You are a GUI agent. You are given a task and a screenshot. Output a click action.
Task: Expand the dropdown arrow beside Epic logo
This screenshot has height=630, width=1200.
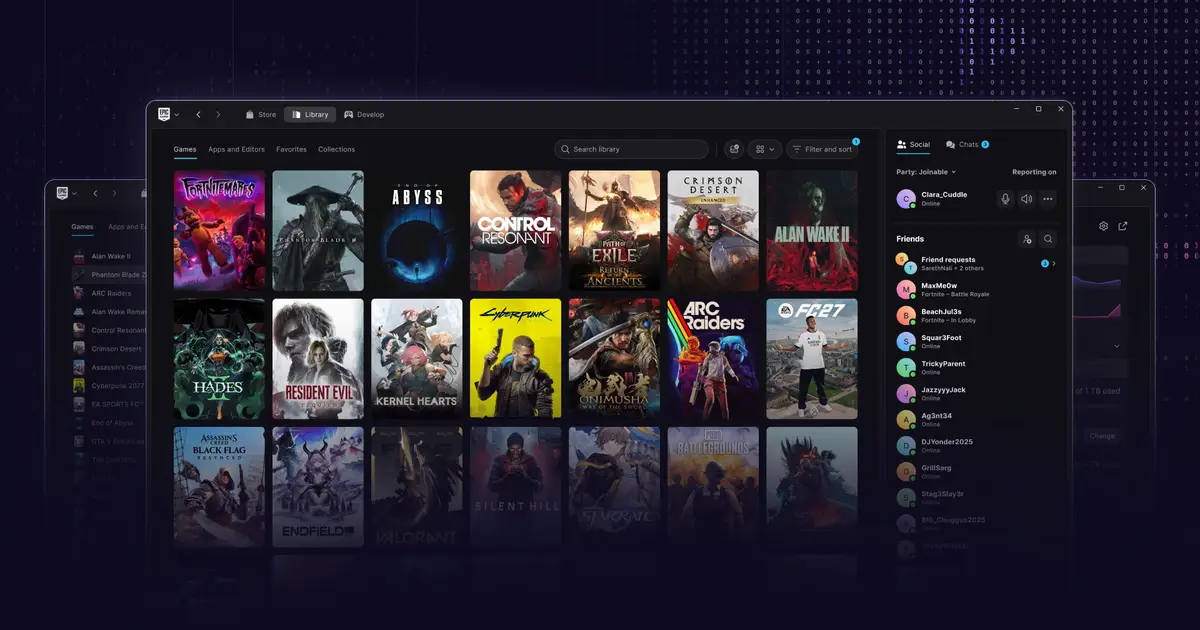177,115
